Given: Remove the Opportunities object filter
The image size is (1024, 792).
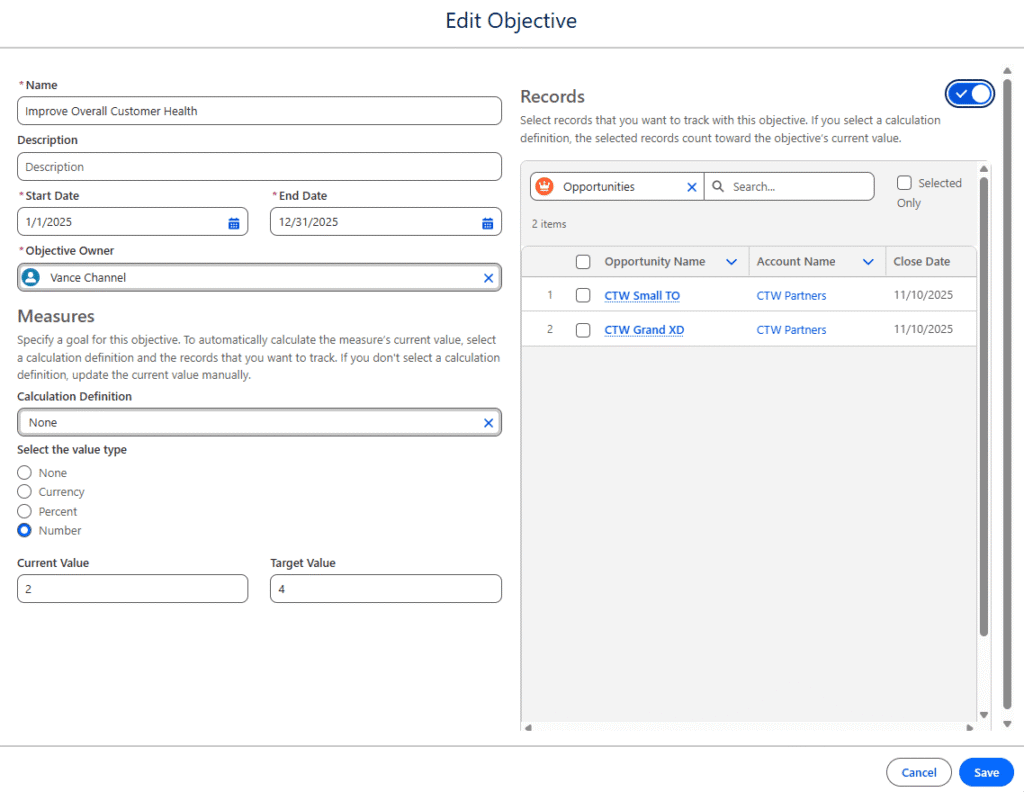Looking at the screenshot, I should pyautogui.click(x=691, y=187).
